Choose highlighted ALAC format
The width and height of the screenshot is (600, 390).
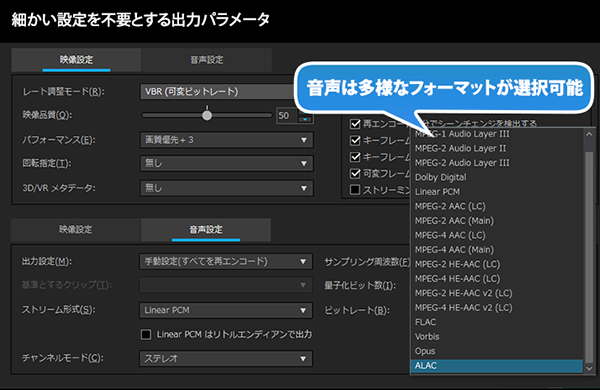pos(497,366)
